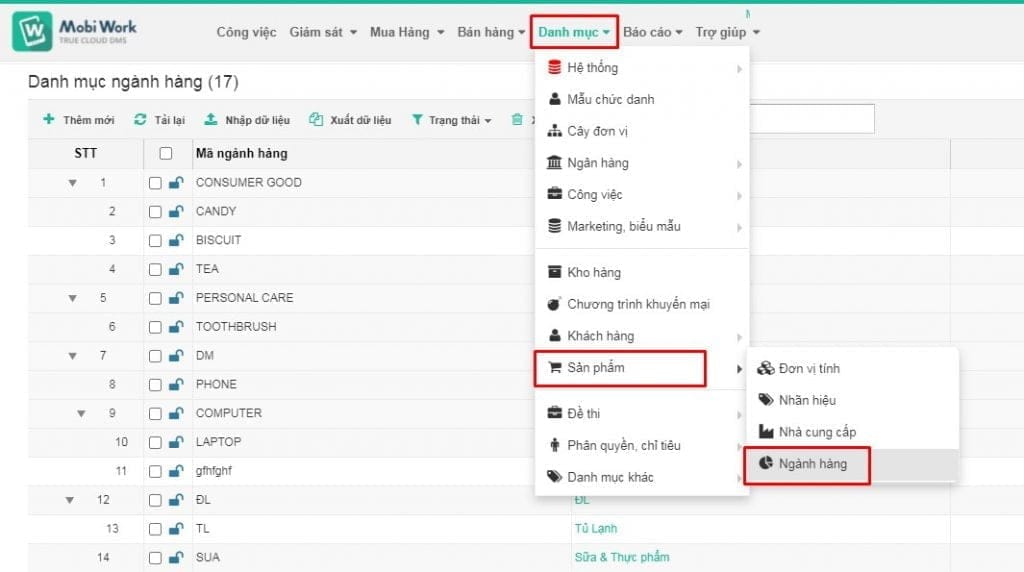The image size is (1024, 572).
Task: Open the Báo cáo menu
Action: pos(652,32)
